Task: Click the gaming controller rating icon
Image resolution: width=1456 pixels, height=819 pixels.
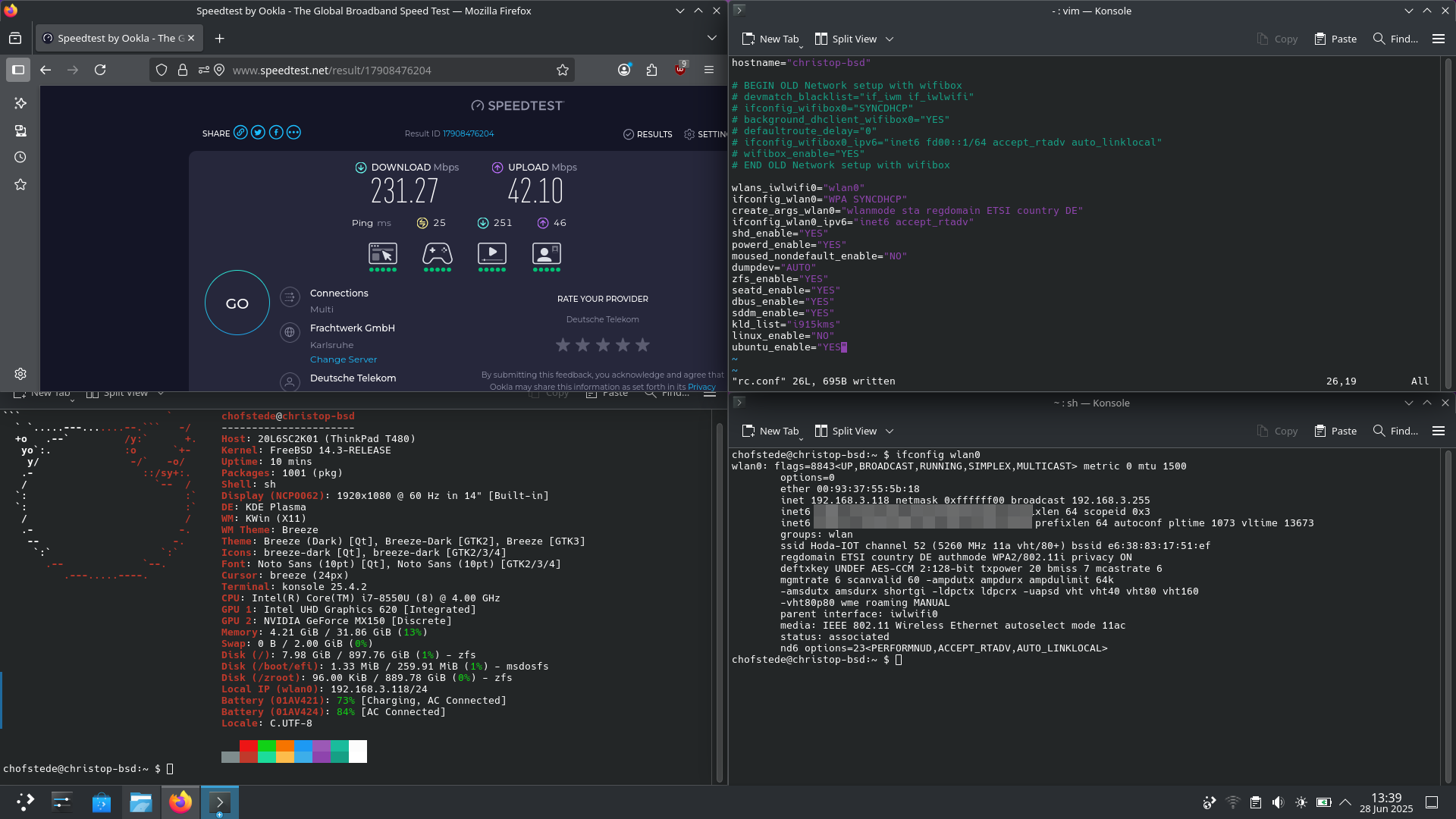Action: click(437, 253)
